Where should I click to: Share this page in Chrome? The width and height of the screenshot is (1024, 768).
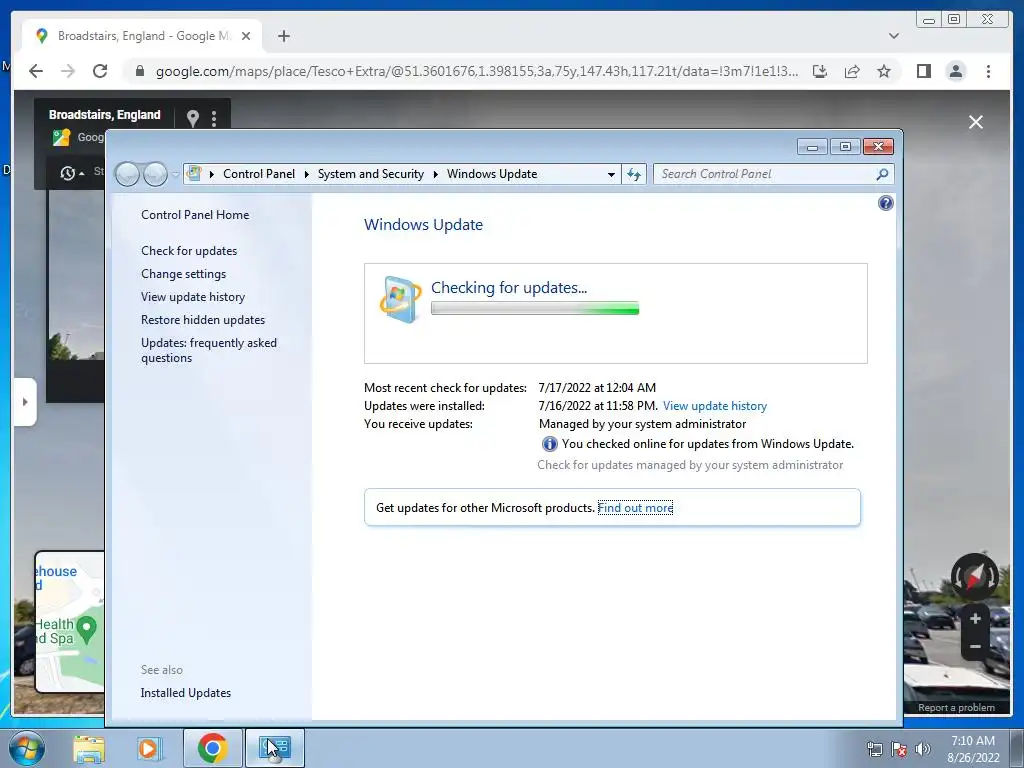pyautogui.click(x=852, y=71)
